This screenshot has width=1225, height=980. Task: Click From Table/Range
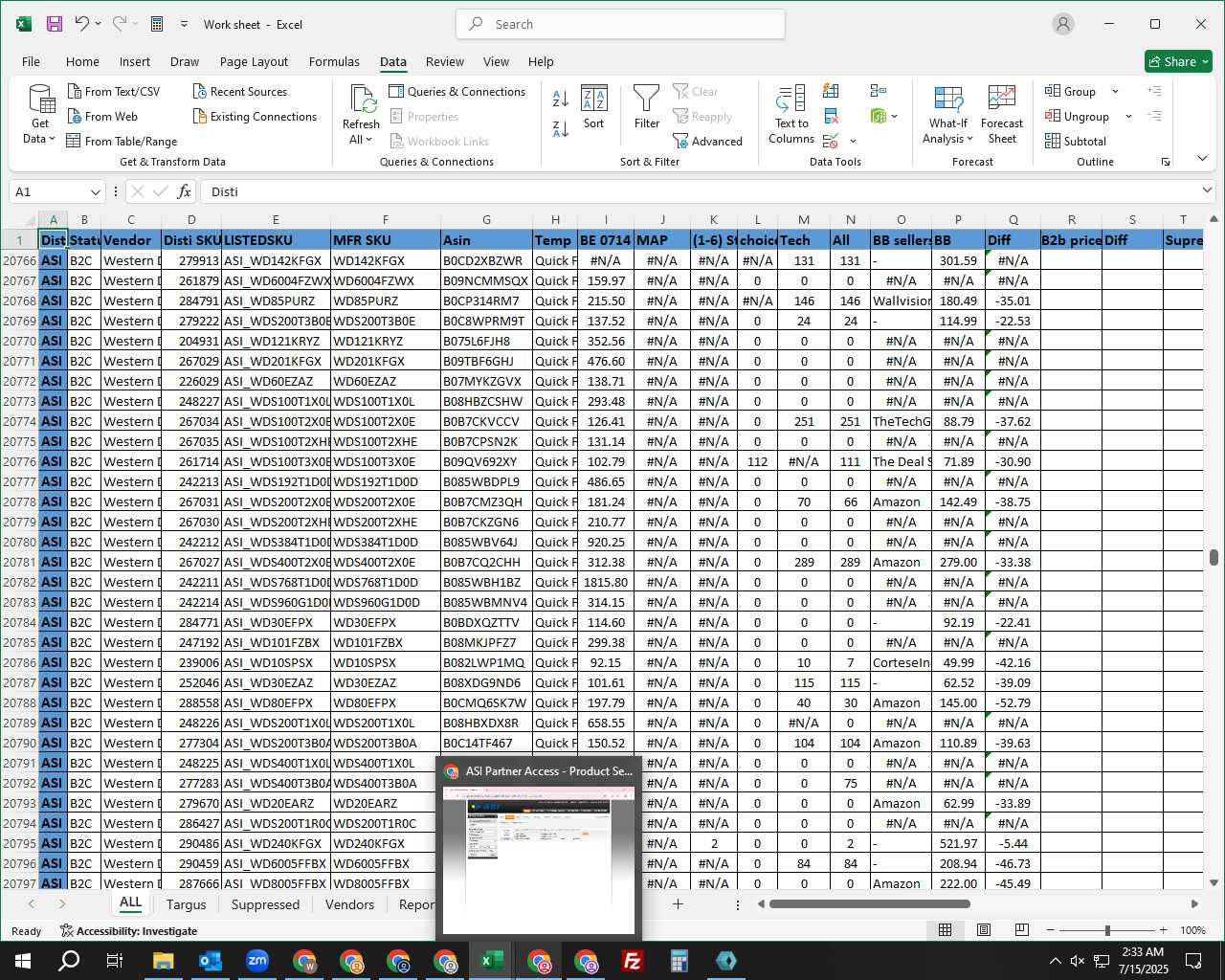click(x=122, y=142)
